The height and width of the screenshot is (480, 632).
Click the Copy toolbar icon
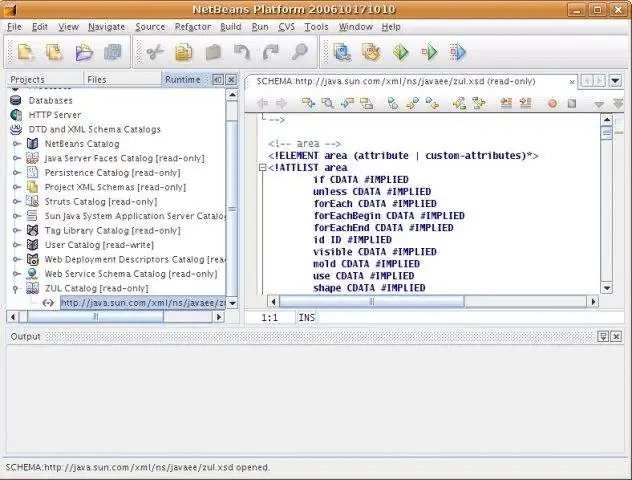184,52
